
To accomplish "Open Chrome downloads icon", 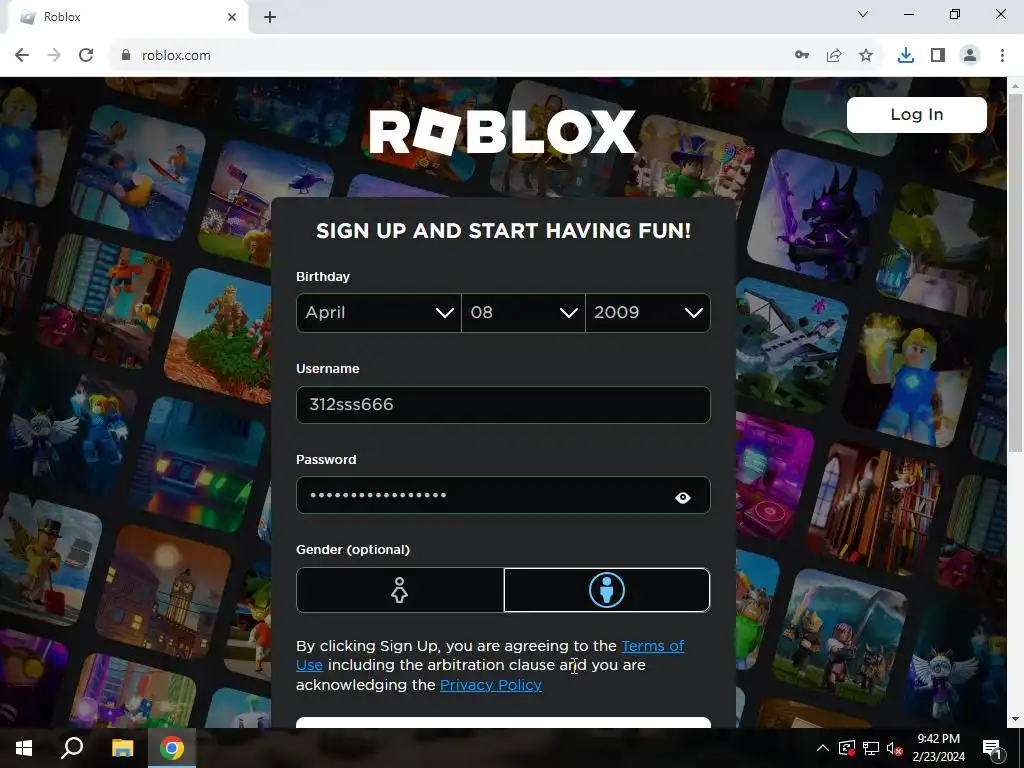I will click(x=906, y=56).
